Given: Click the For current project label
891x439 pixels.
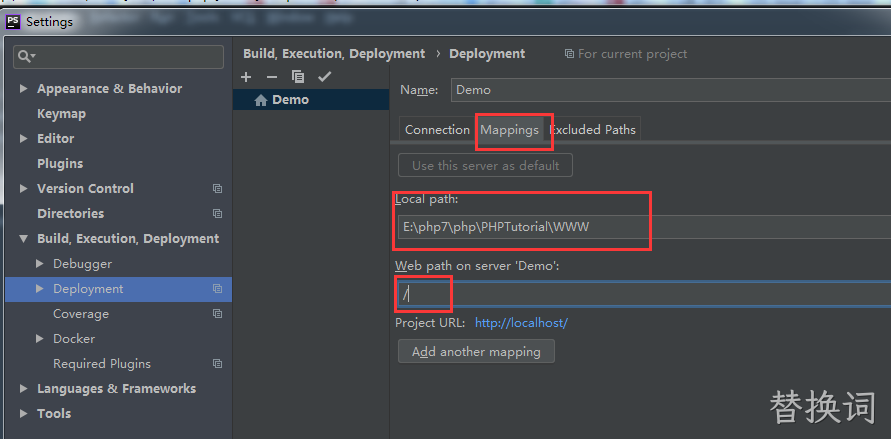Looking at the screenshot, I should click(632, 54).
